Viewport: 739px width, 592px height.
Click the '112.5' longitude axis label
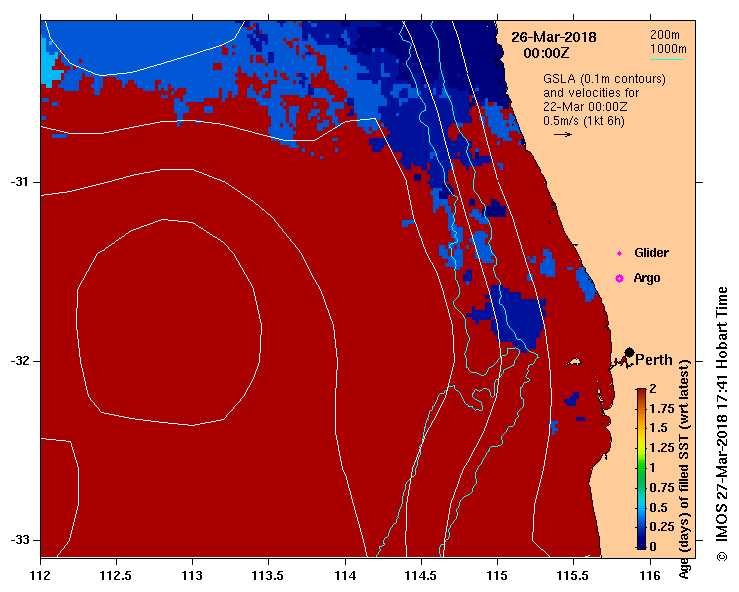tap(116, 575)
